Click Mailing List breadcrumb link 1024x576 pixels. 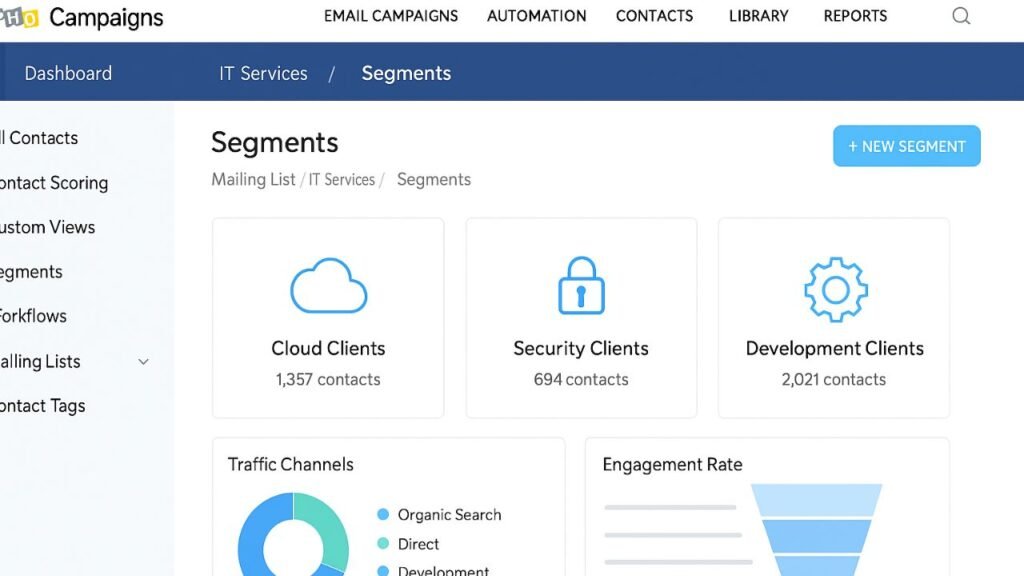click(x=253, y=180)
